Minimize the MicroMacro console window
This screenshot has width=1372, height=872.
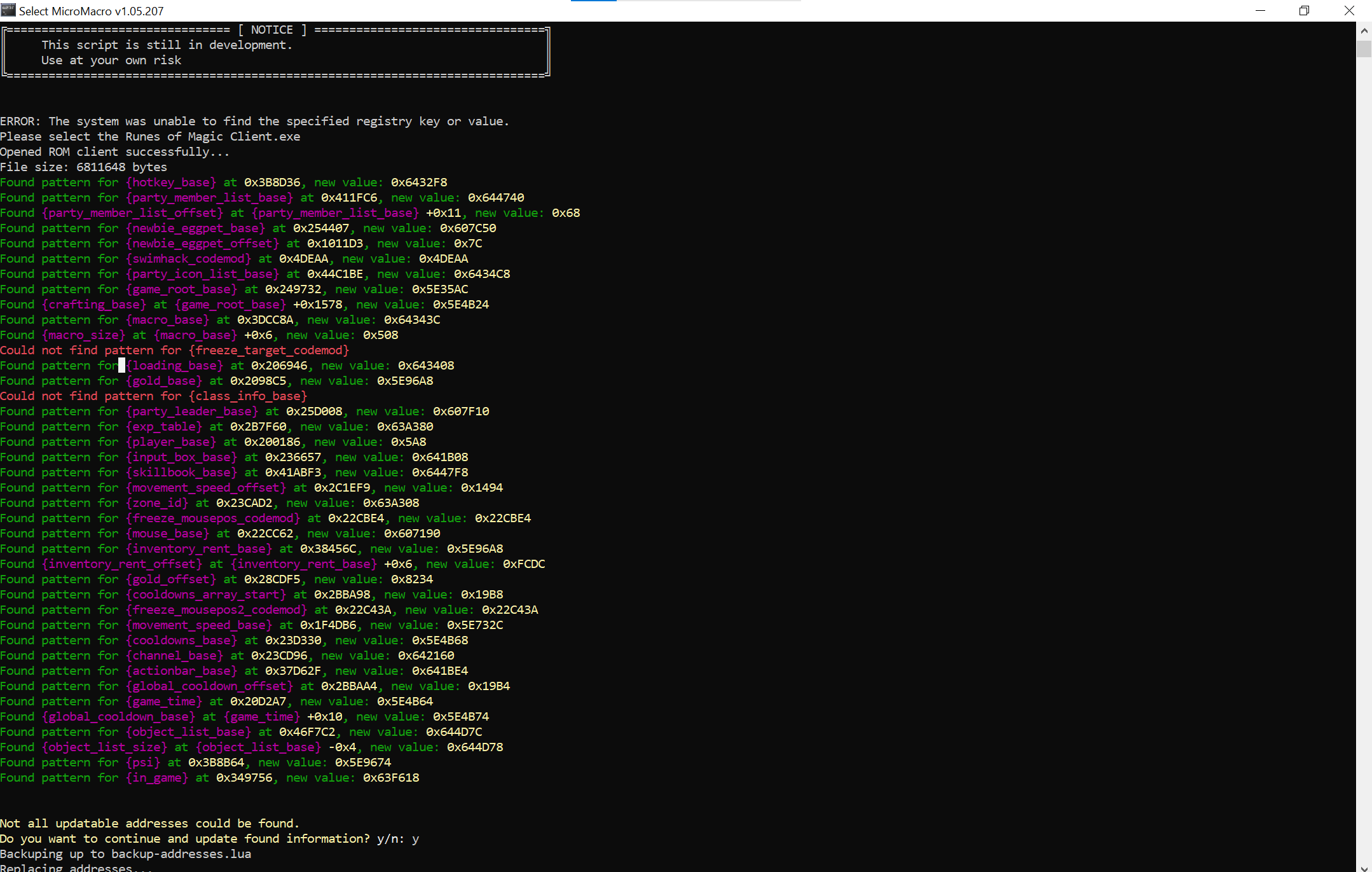(1260, 10)
